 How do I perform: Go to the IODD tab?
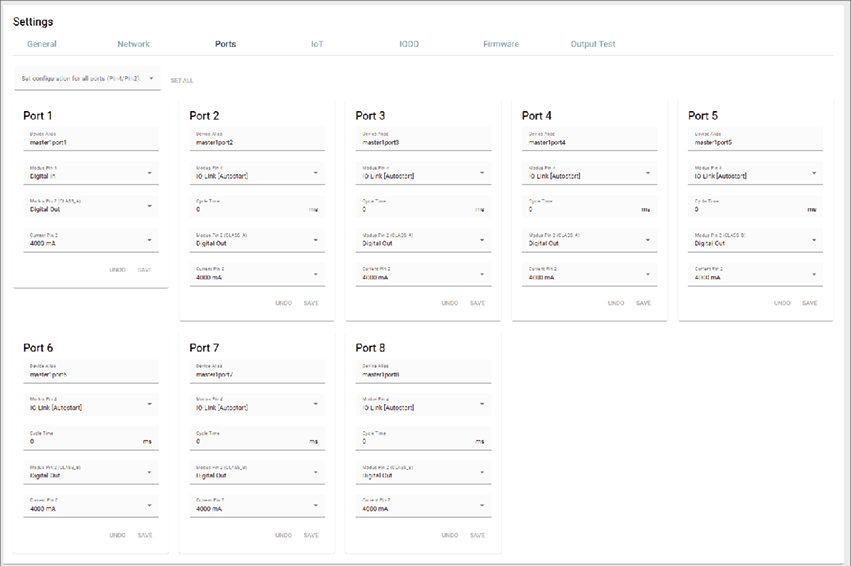pyautogui.click(x=409, y=44)
